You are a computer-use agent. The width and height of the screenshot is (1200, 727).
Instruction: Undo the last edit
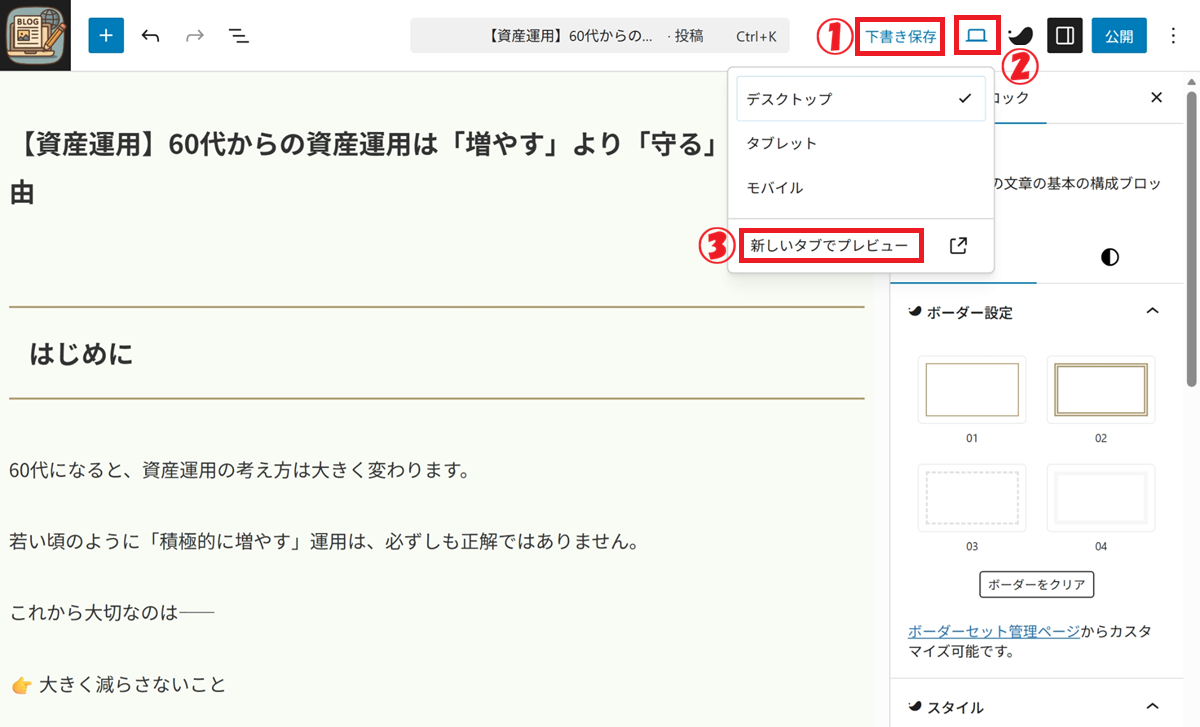tap(151, 36)
